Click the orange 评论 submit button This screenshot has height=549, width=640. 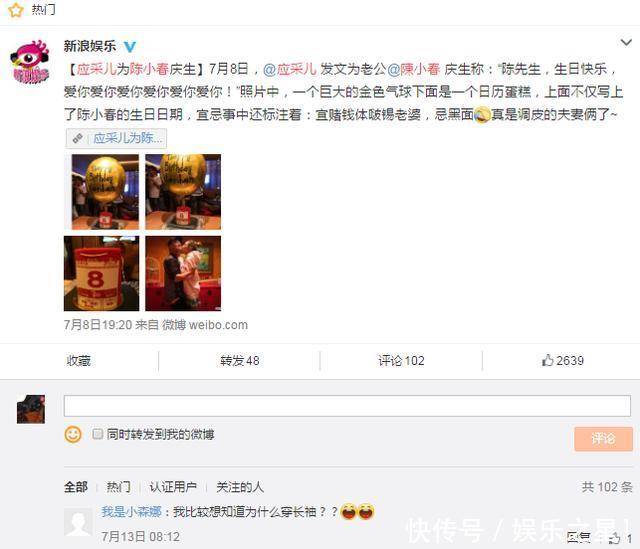point(603,439)
